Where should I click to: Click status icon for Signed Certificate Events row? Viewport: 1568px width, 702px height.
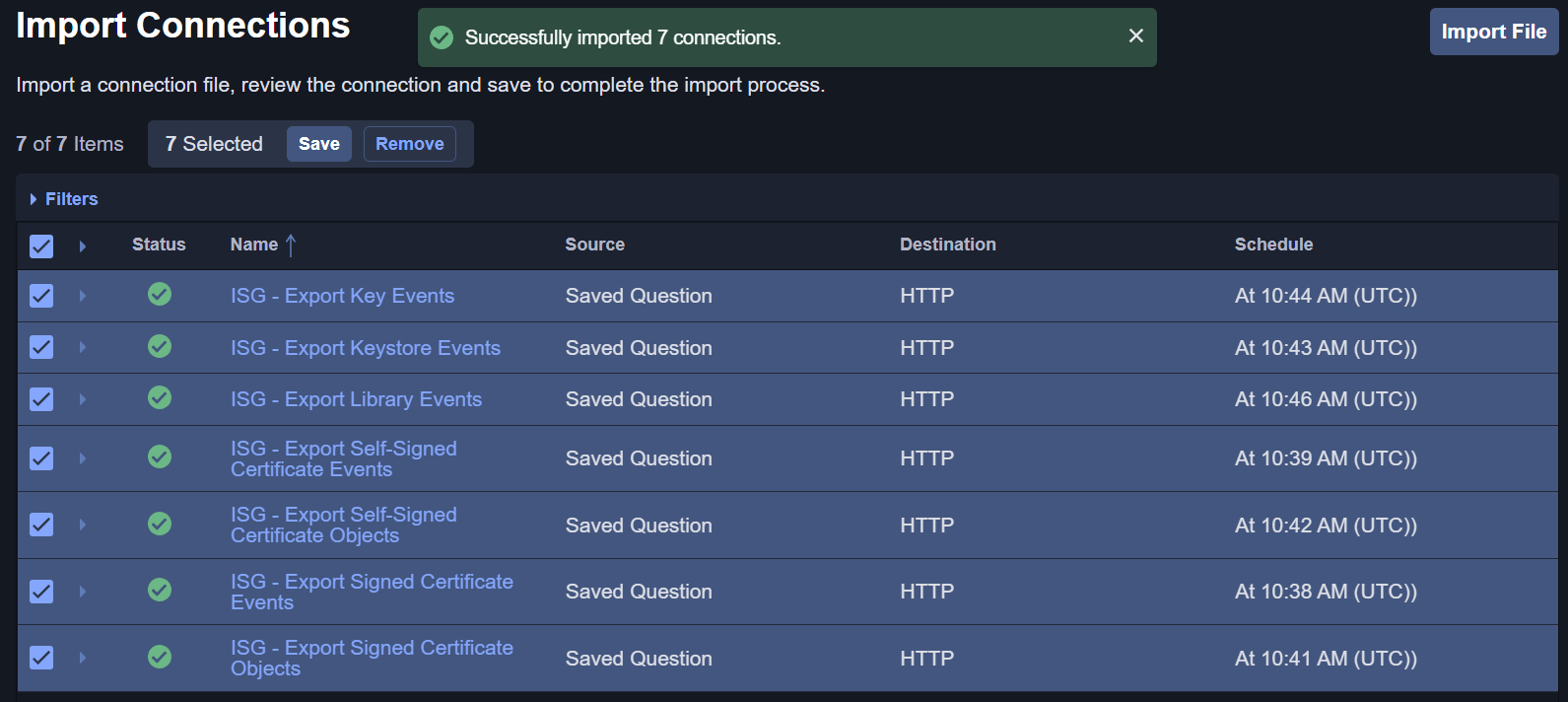point(160,590)
